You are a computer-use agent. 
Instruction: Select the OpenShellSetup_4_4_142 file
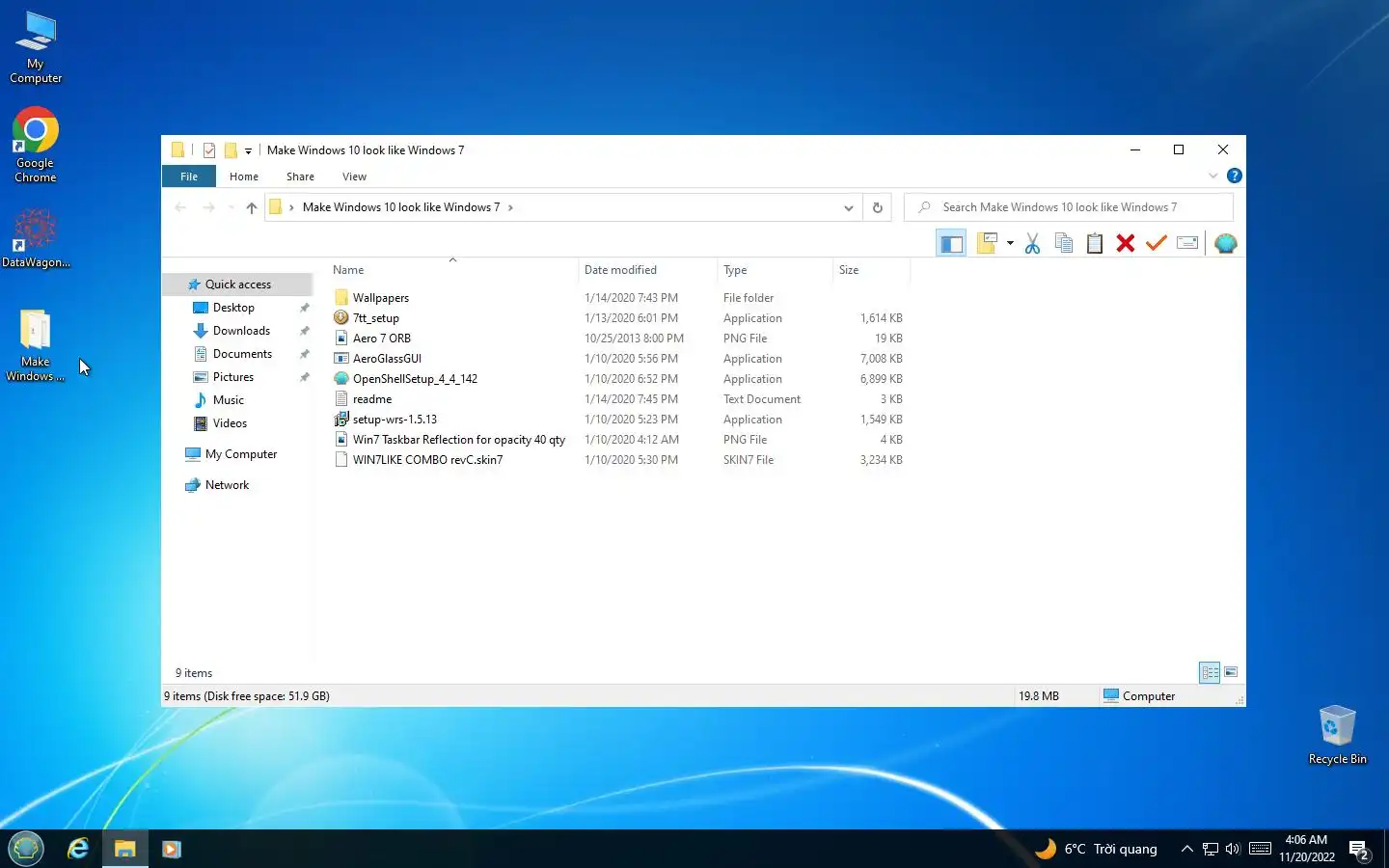pyautogui.click(x=415, y=379)
